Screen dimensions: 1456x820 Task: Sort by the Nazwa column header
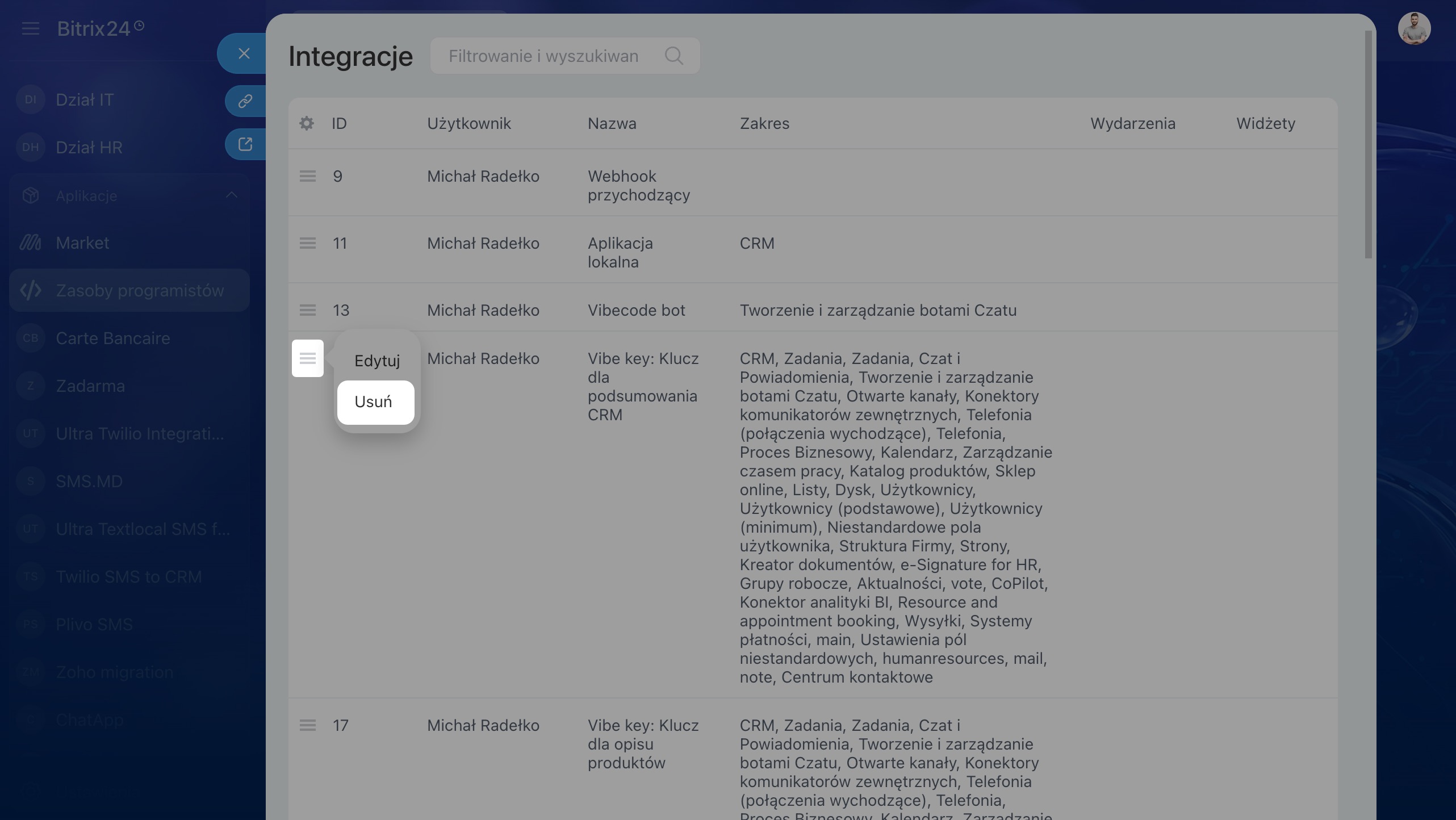click(x=612, y=123)
